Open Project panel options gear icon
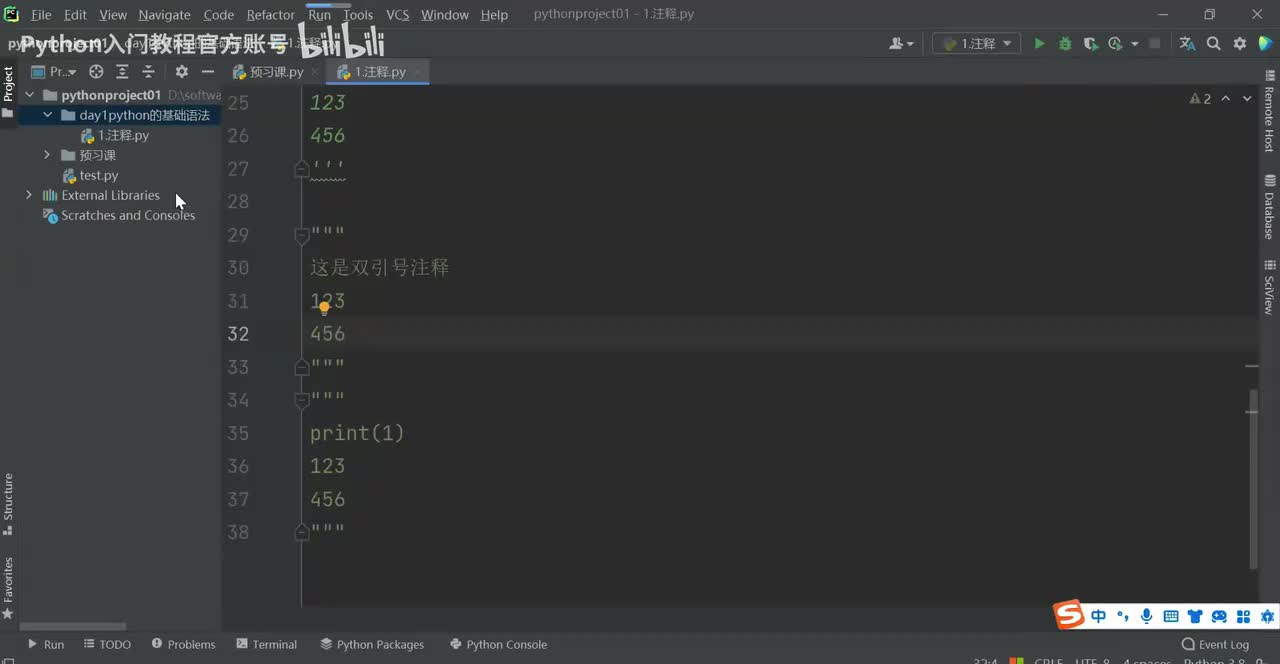 coord(181,72)
